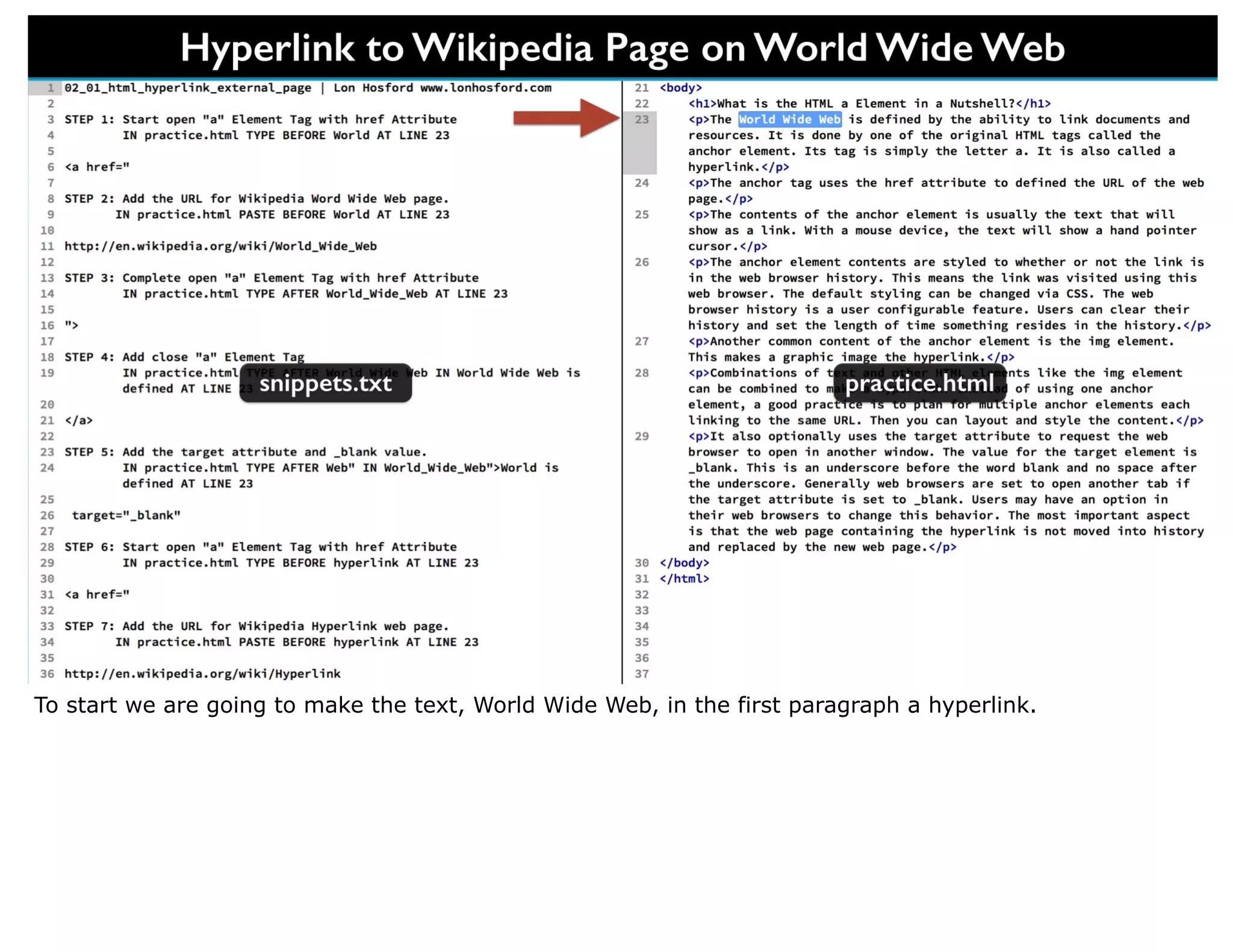Click the target="_blank" snippet on line 26
The height and width of the screenshot is (952, 1233).
click(x=126, y=515)
